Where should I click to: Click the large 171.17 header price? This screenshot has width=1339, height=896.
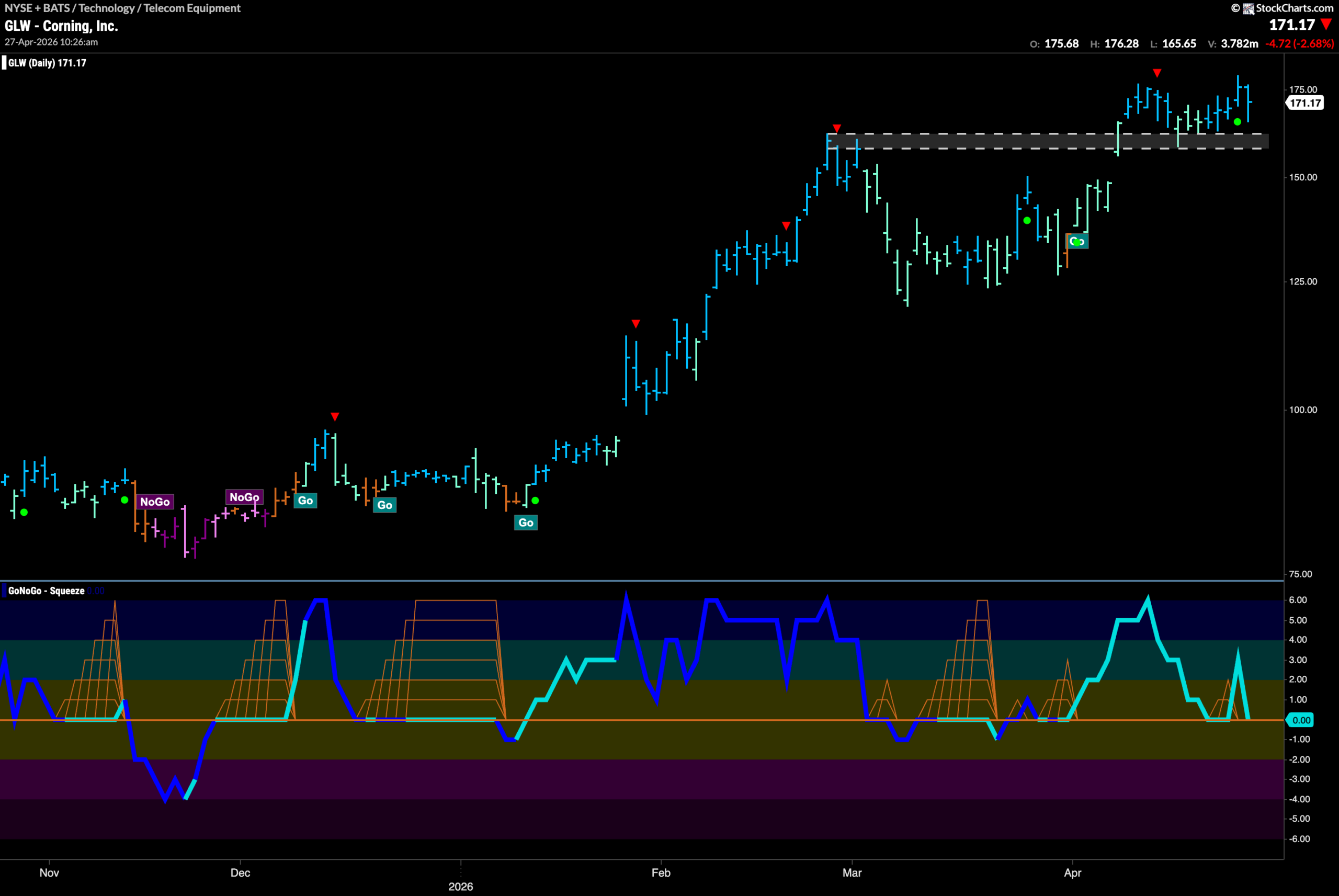[1292, 25]
